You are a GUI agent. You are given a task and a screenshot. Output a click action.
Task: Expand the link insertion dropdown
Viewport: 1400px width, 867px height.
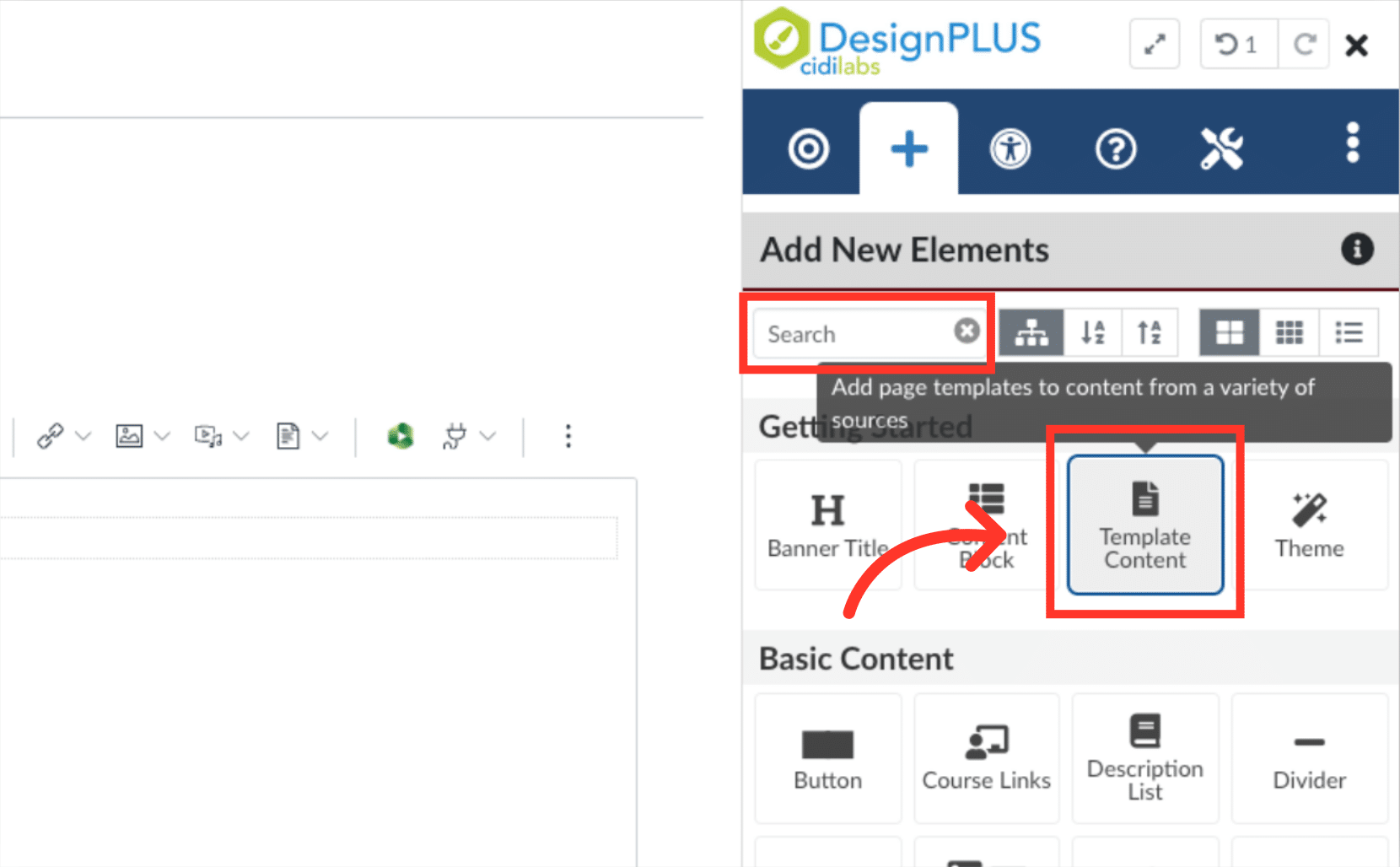tap(83, 436)
